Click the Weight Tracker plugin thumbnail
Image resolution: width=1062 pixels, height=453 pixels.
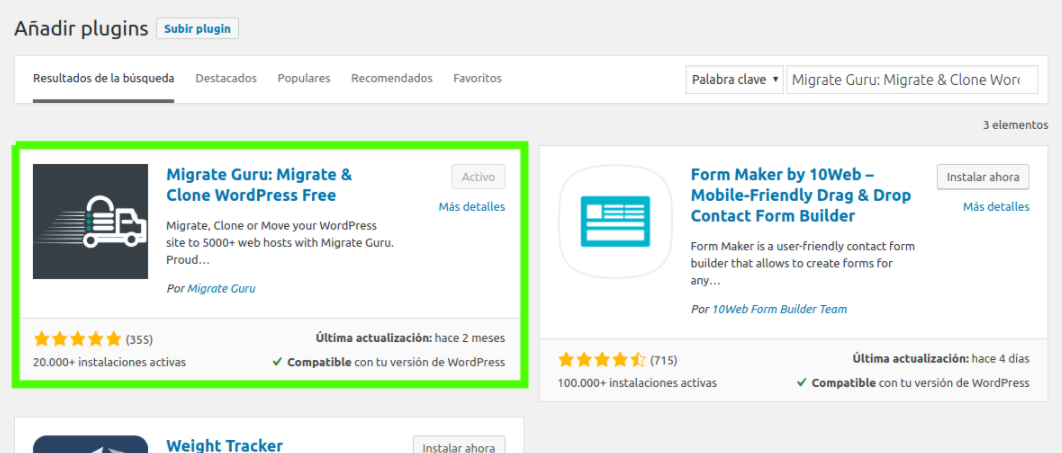pyautogui.click(x=90, y=444)
